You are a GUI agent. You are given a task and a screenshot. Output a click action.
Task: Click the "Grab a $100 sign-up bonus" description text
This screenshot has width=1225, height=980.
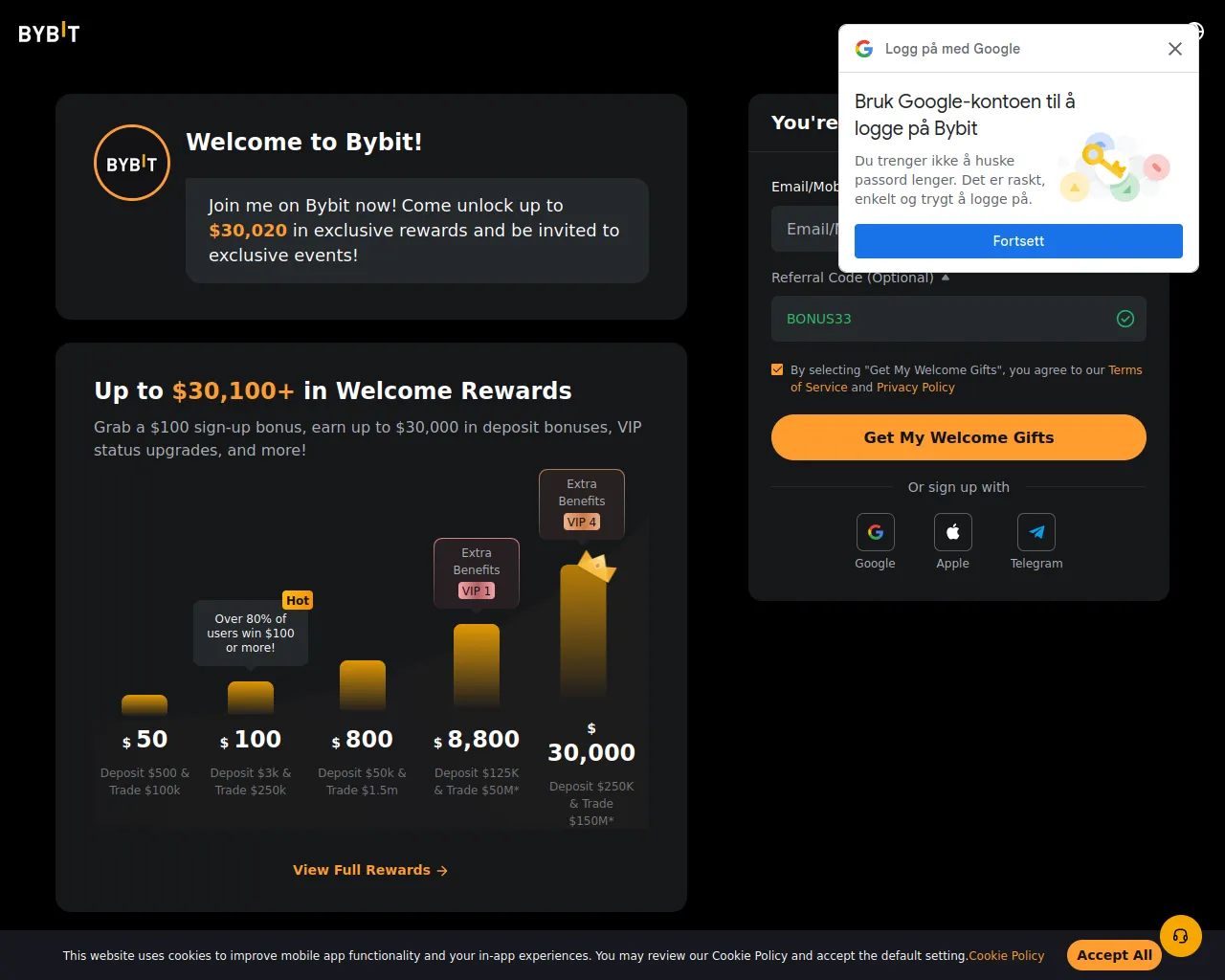tap(367, 438)
